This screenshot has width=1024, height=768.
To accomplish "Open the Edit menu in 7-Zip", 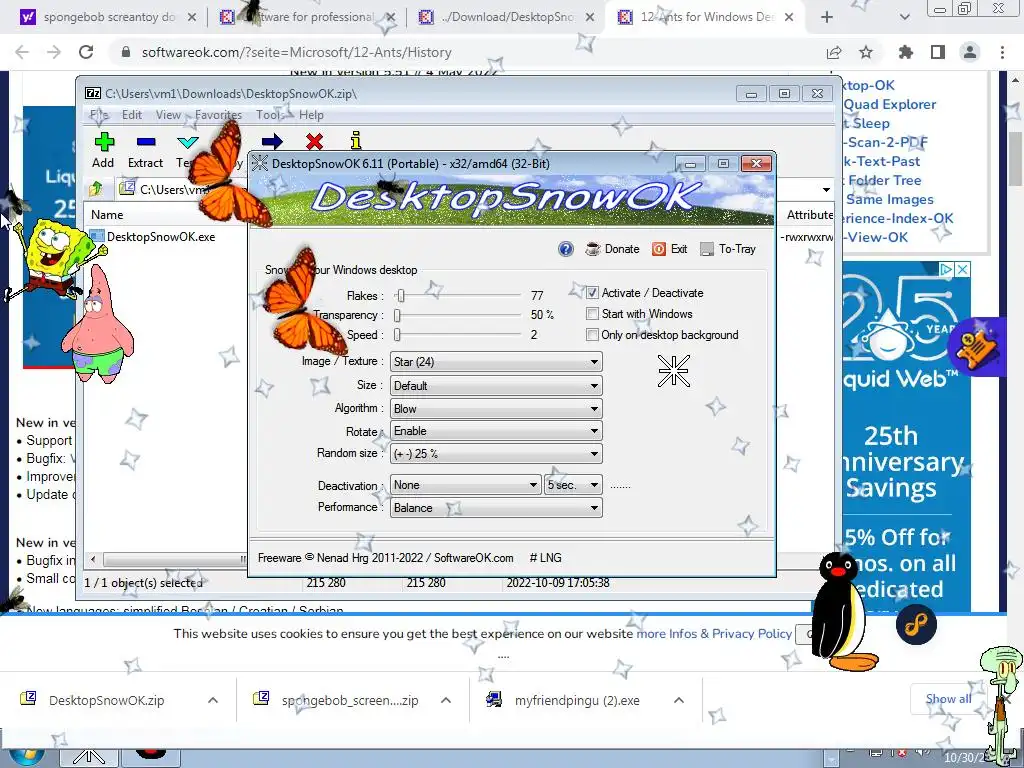I will 131,115.
